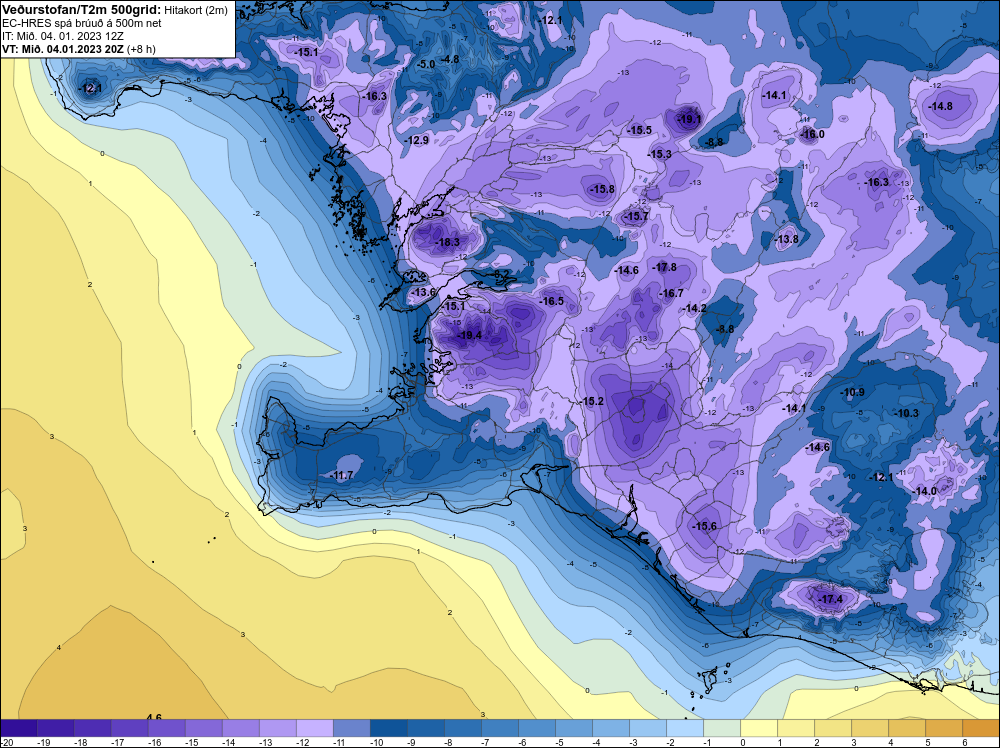Click the -15.2 temperature label

coord(592,401)
